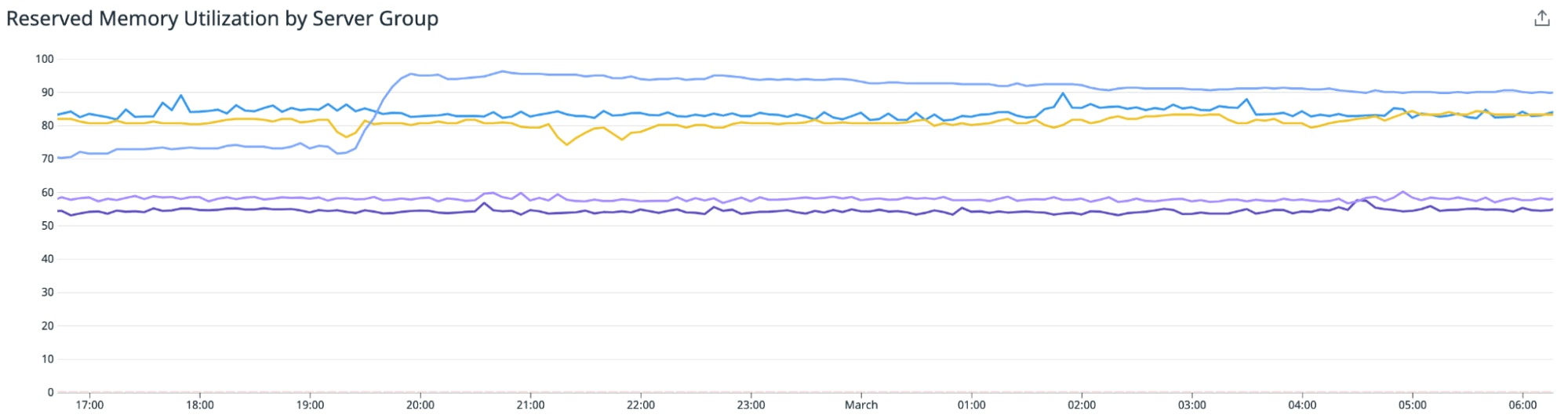The height and width of the screenshot is (418, 1568).
Task: Click the 06:00 time axis label
Action: [1523, 405]
